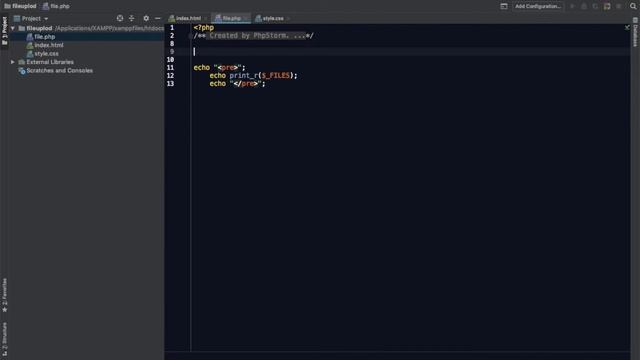Click the Debug bug icon in toolbar
Screen dimensions: 640x360
584,6
